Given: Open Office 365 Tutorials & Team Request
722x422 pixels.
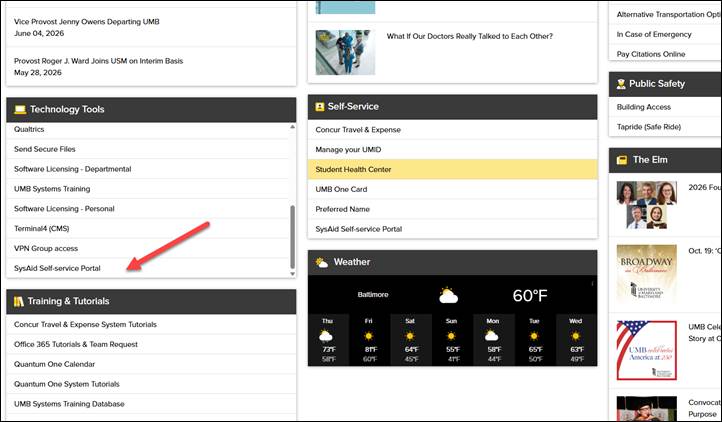Looking at the screenshot, I should [x=76, y=344].
